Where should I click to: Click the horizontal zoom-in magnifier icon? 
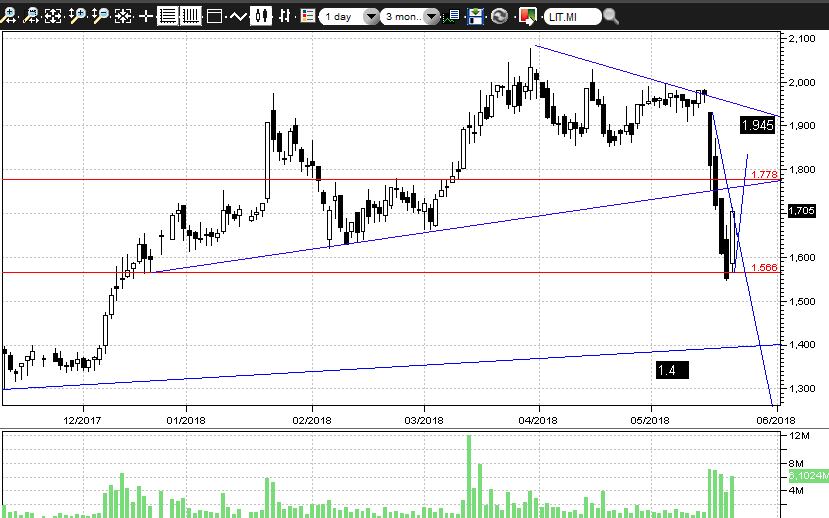(10, 16)
